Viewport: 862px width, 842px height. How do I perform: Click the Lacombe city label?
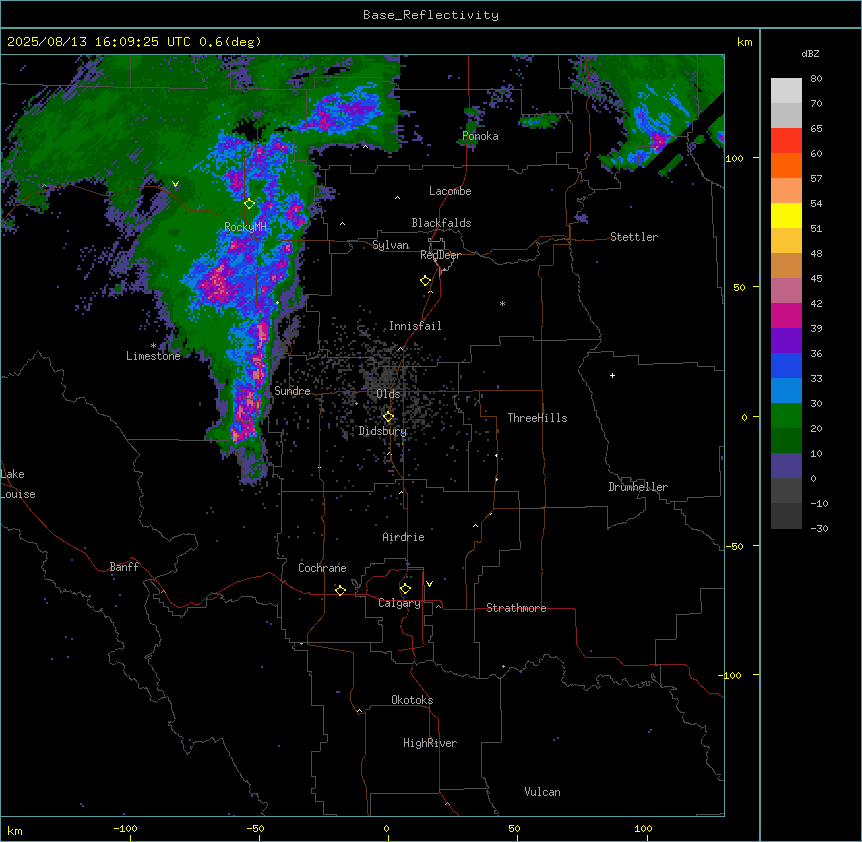tap(450, 191)
